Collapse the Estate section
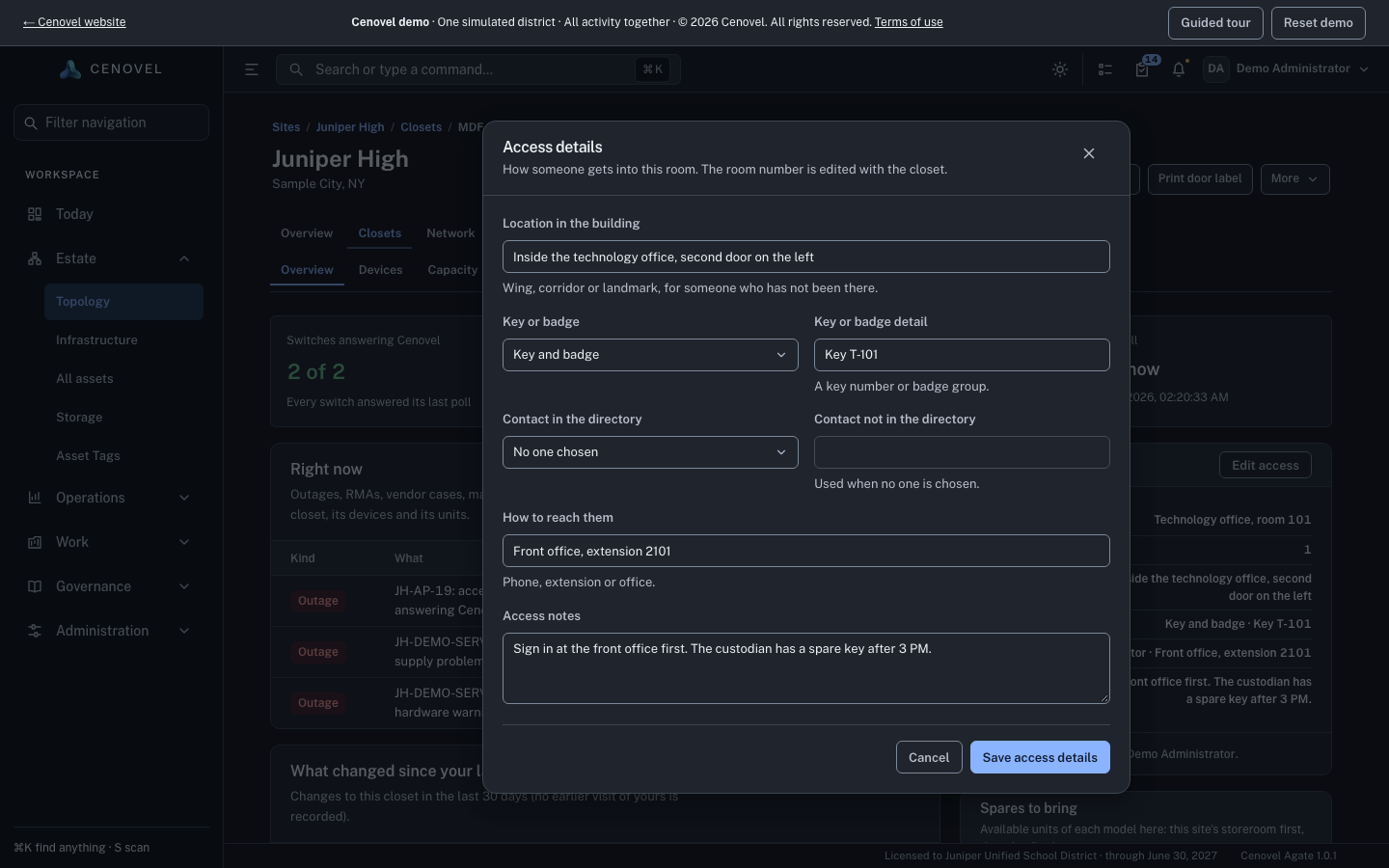Image resolution: width=1389 pixels, height=868 pixels. [111, 258]
